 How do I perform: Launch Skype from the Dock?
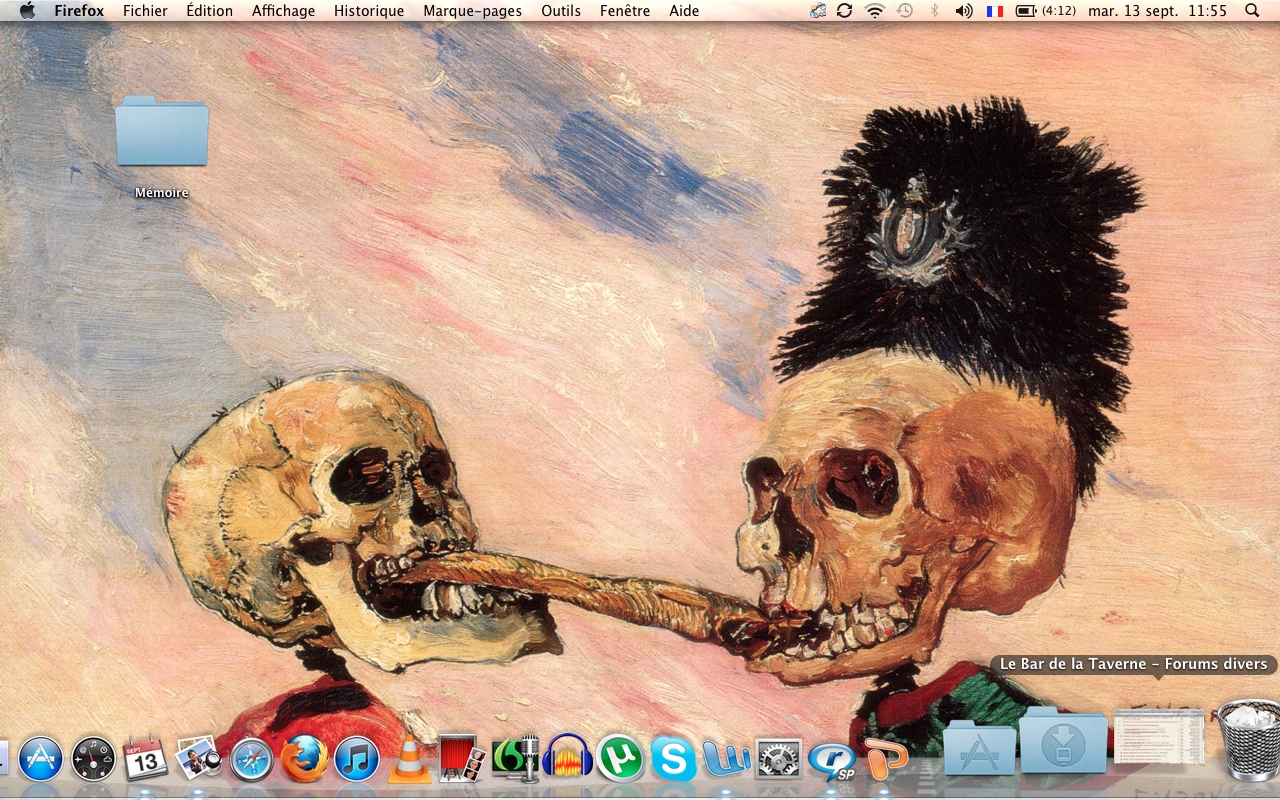[x=673, y=759]
